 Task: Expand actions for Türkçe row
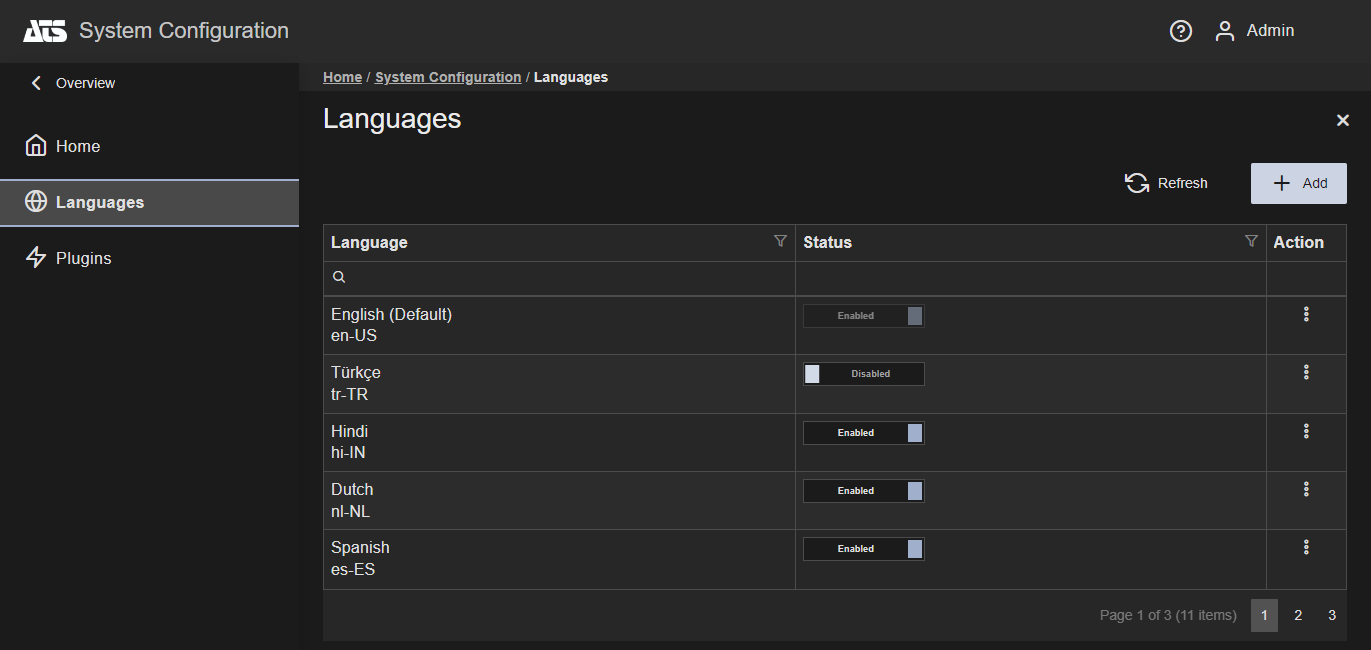coord(1306,373)
